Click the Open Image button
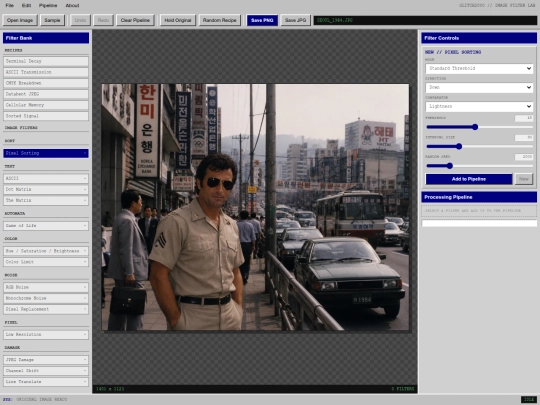The image size is (540, 405). pyautogui.click(x=20, y=20)
